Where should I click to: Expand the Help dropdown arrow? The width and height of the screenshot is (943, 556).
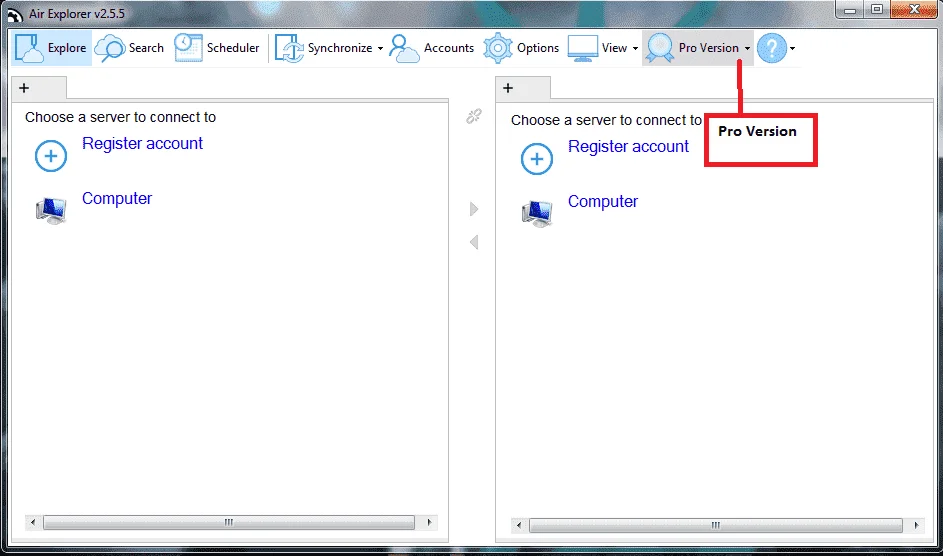[x=793, y=49]
